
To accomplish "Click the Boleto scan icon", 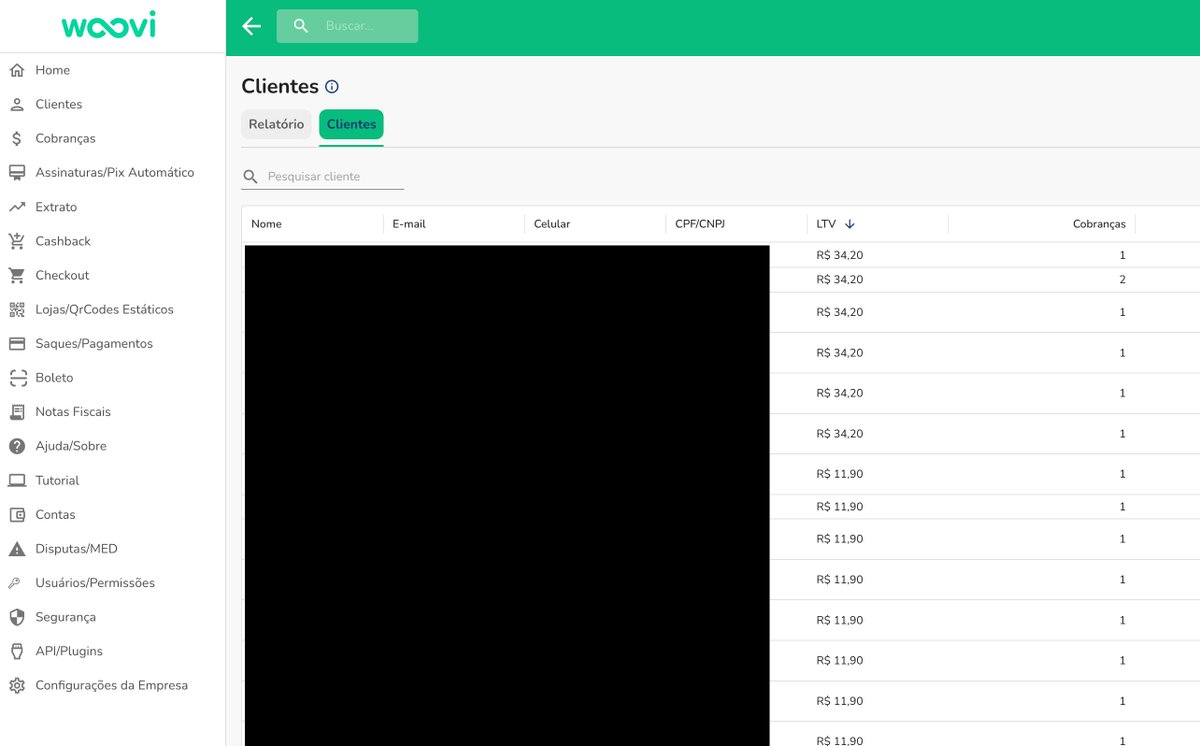I will tap(17, 378).
